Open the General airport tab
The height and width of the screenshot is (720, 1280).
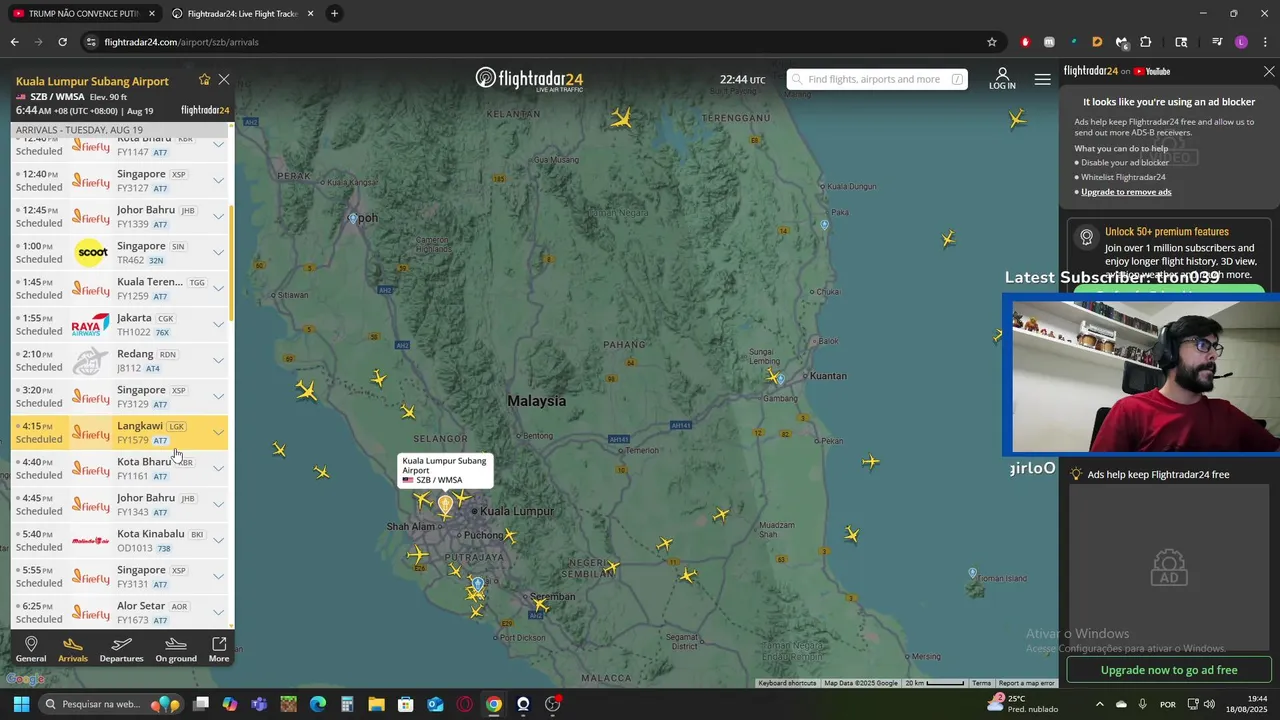click(31, 649)
